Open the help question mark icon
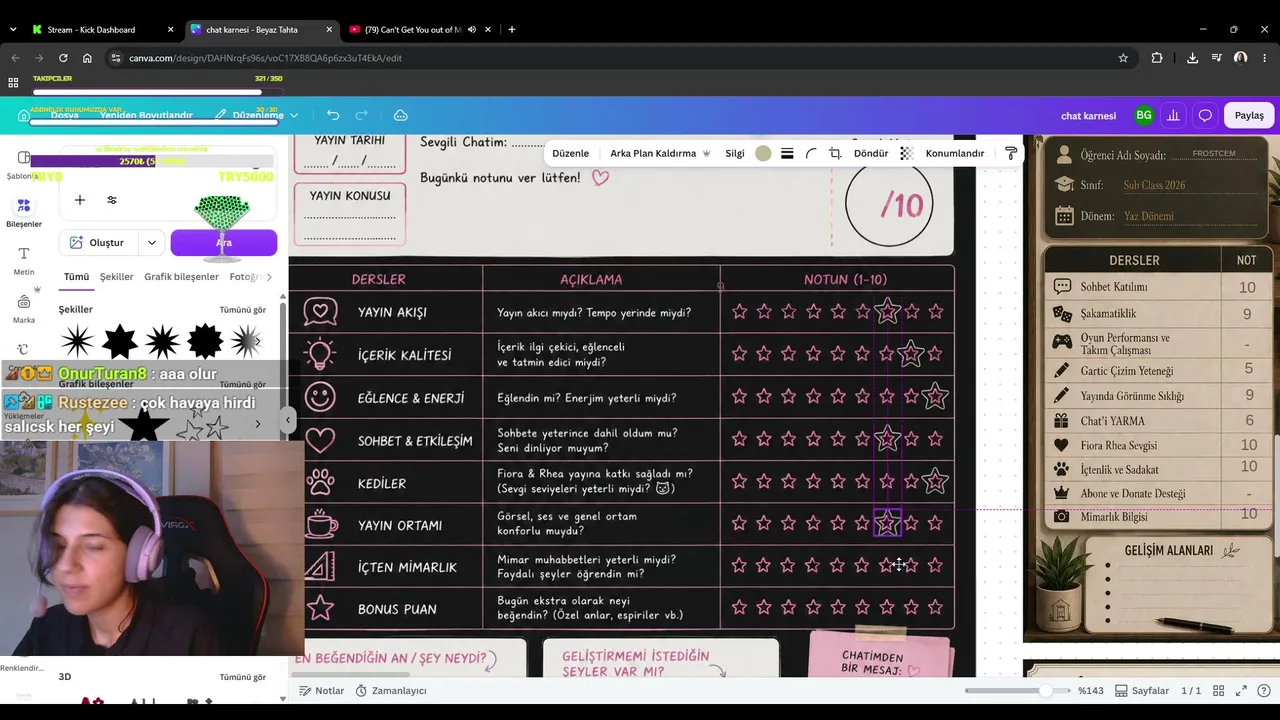Viewport: 1280px width, 720px height. [1263, 691]
